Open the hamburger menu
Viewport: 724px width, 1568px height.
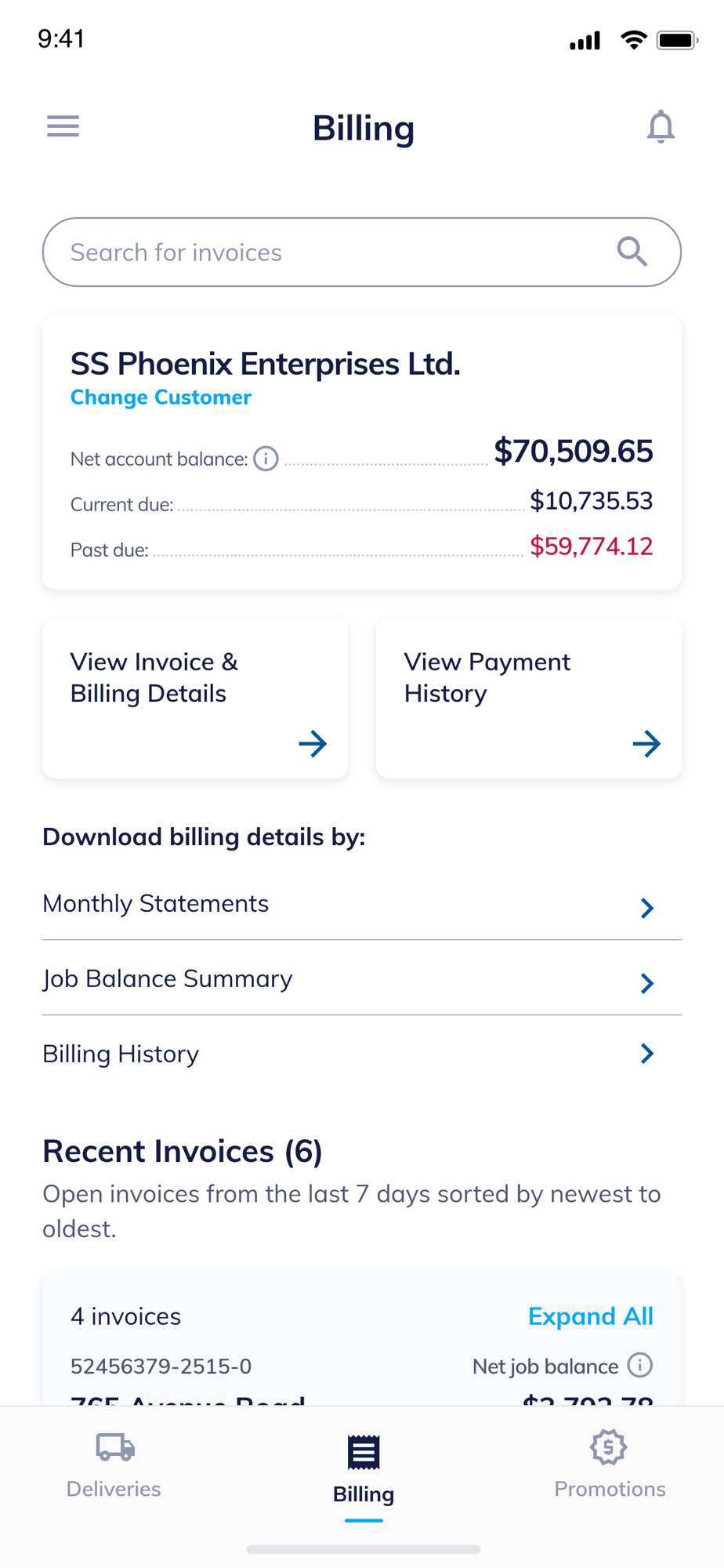point(63,126)
